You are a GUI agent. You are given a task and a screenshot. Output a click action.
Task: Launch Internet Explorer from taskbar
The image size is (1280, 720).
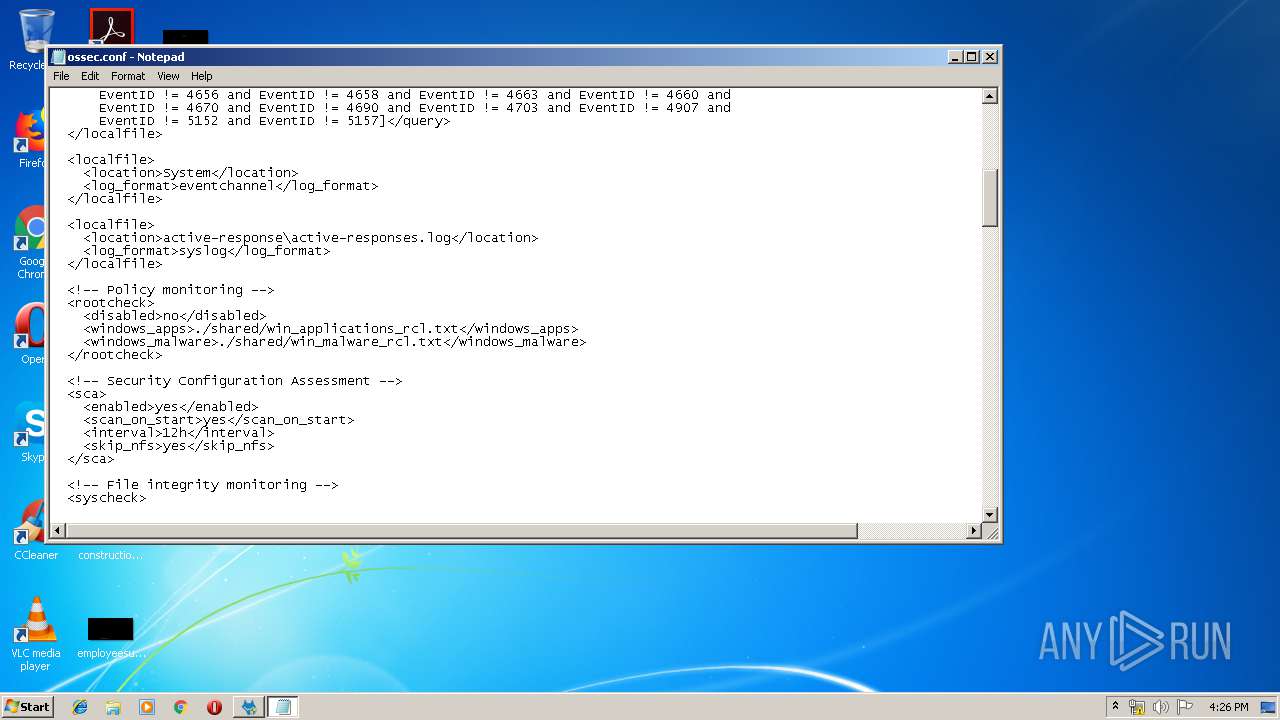click(80, 707)
